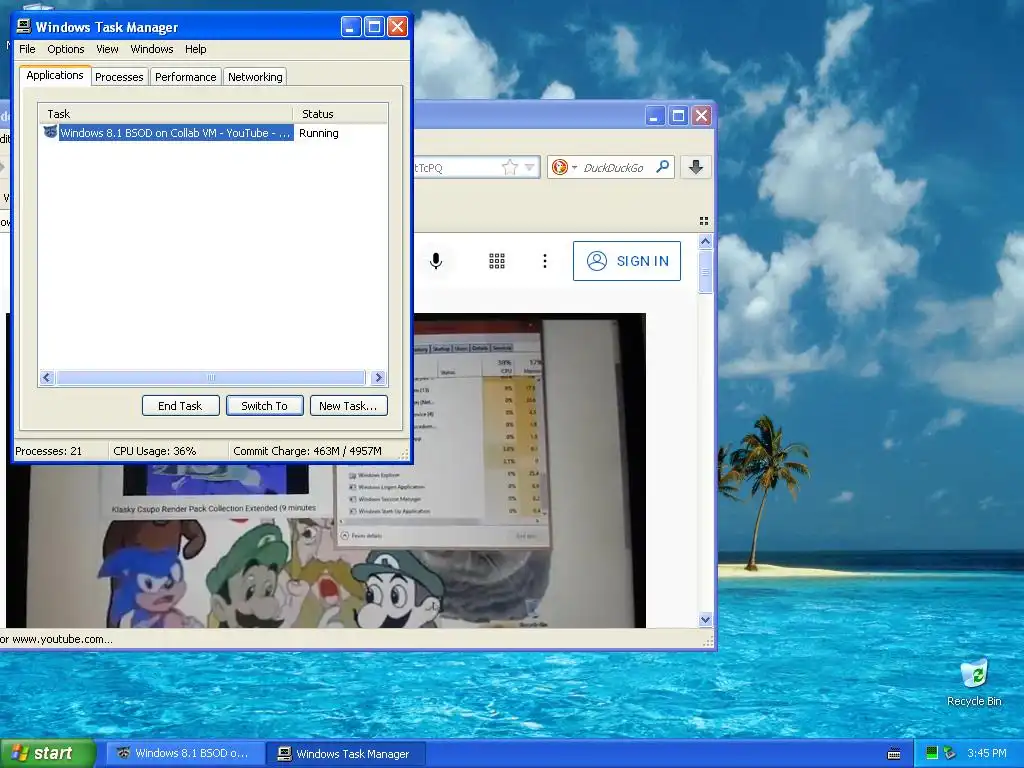
Task: Click the 3:45 PM system clock
Action: pos(987,753)
